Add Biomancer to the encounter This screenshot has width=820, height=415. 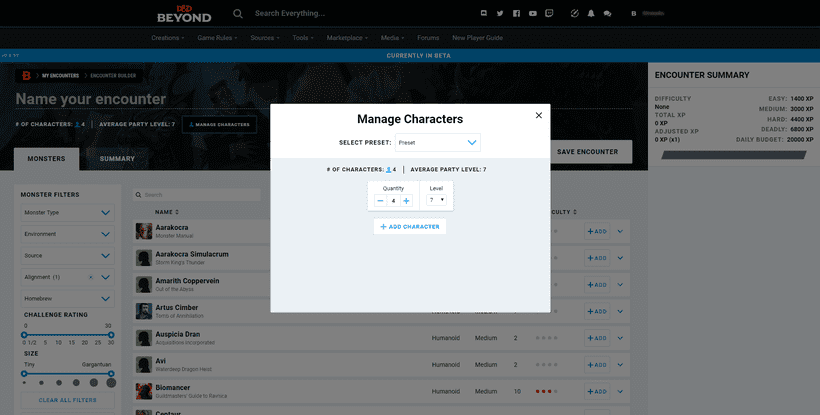tap(597, 391)
